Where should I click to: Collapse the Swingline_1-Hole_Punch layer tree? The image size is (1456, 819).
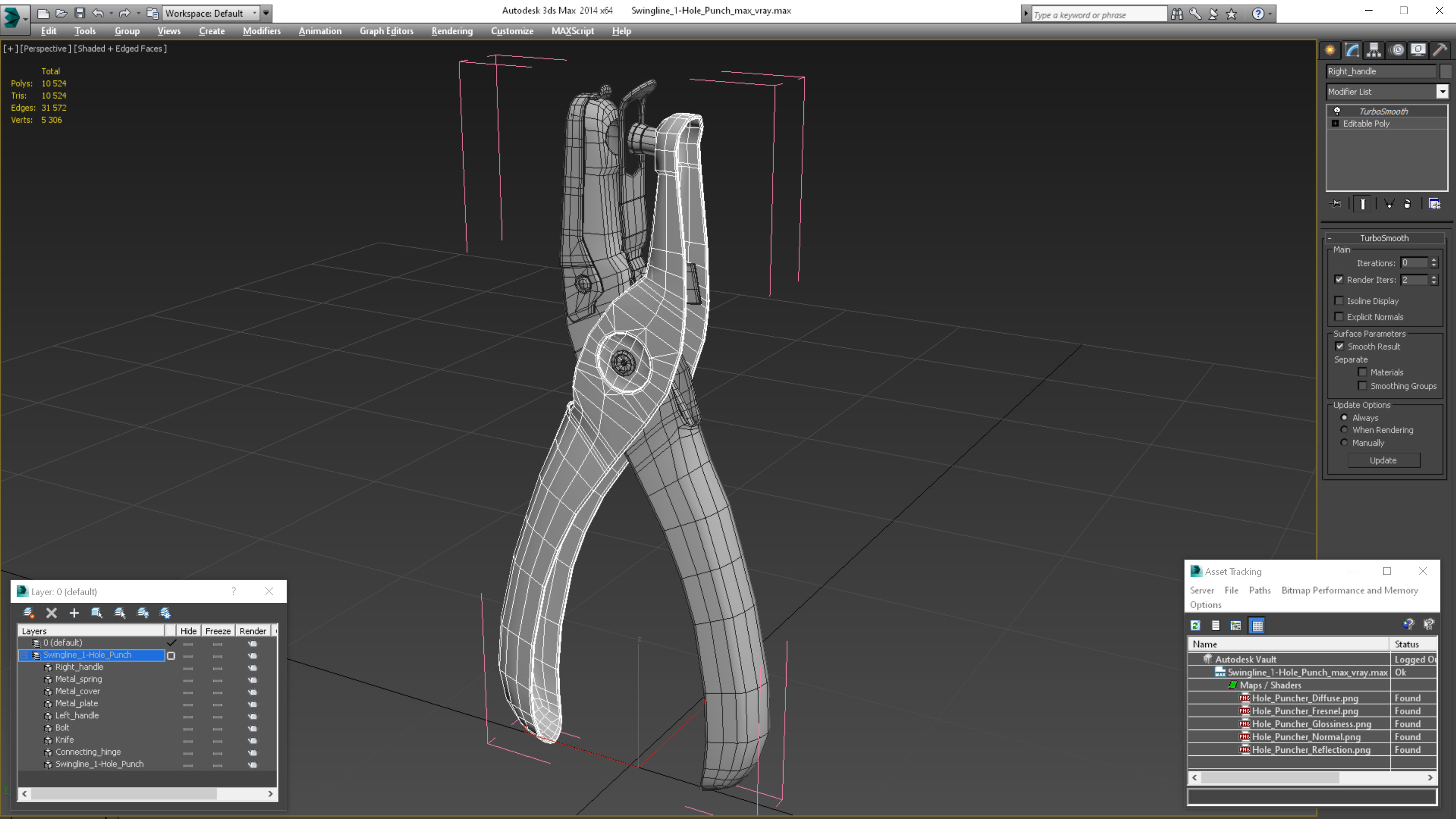24,655
